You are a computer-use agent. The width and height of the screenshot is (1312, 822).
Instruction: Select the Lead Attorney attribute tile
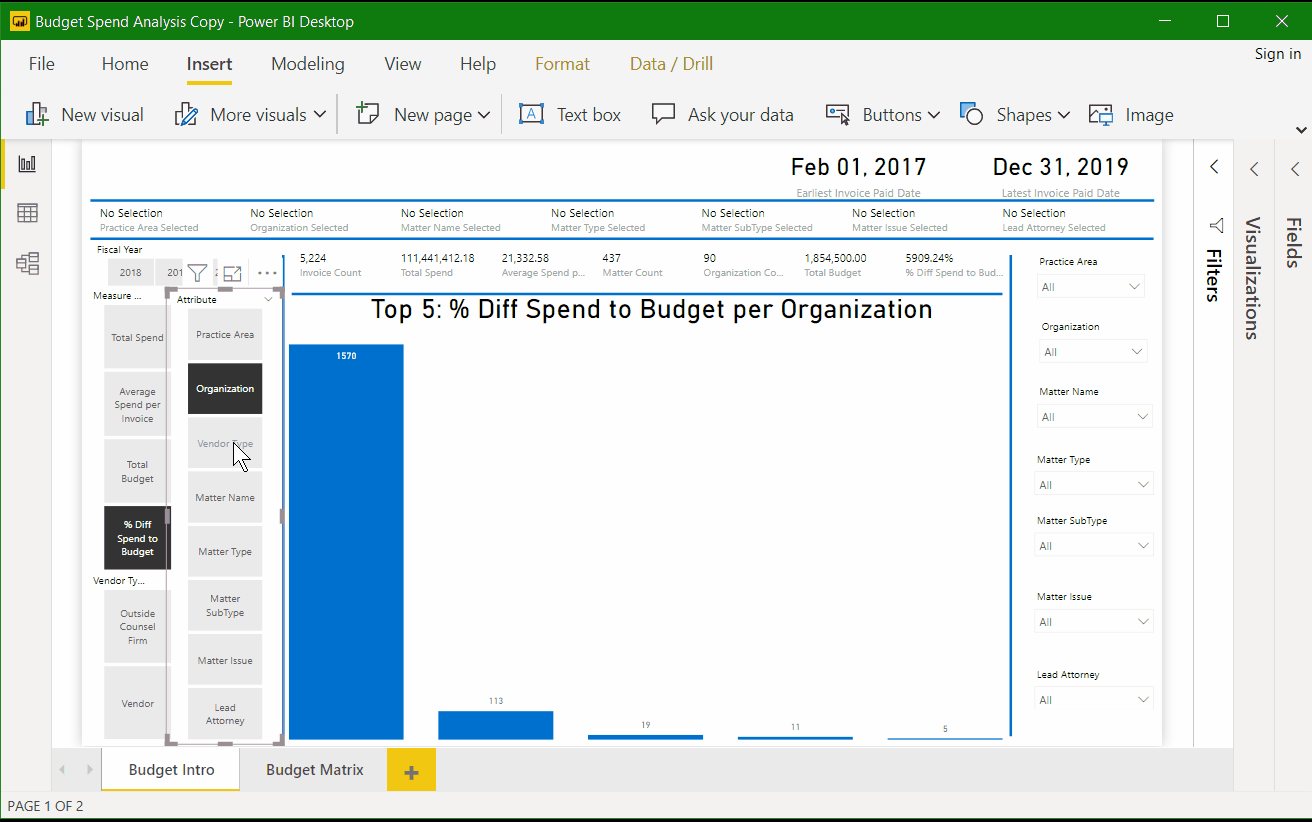(x=225, y=714)
